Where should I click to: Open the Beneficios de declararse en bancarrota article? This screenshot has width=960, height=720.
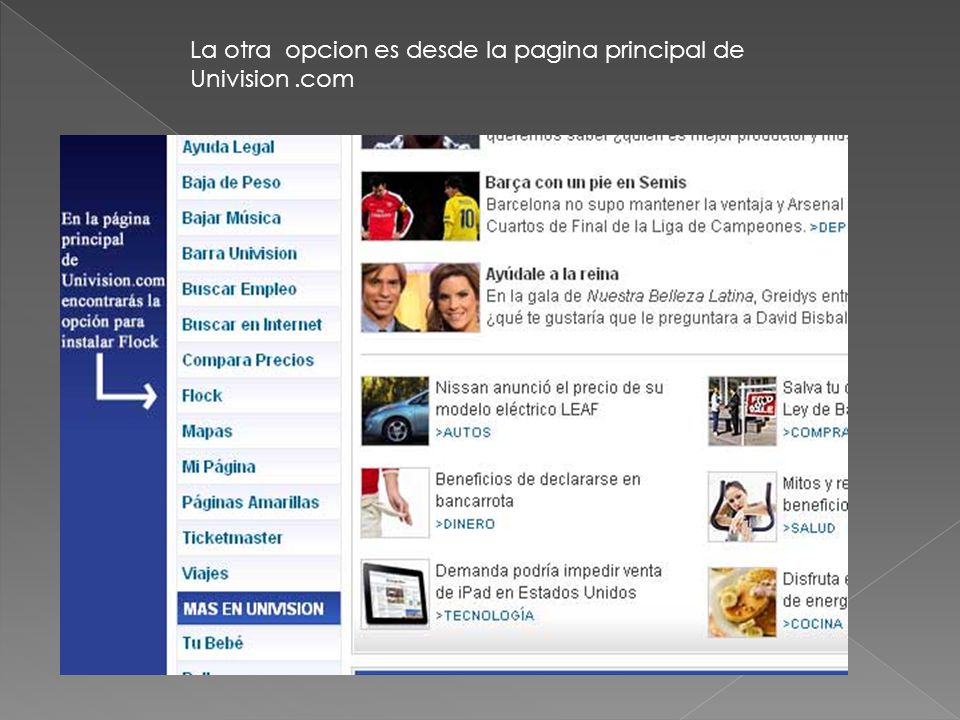click(538, 490)
